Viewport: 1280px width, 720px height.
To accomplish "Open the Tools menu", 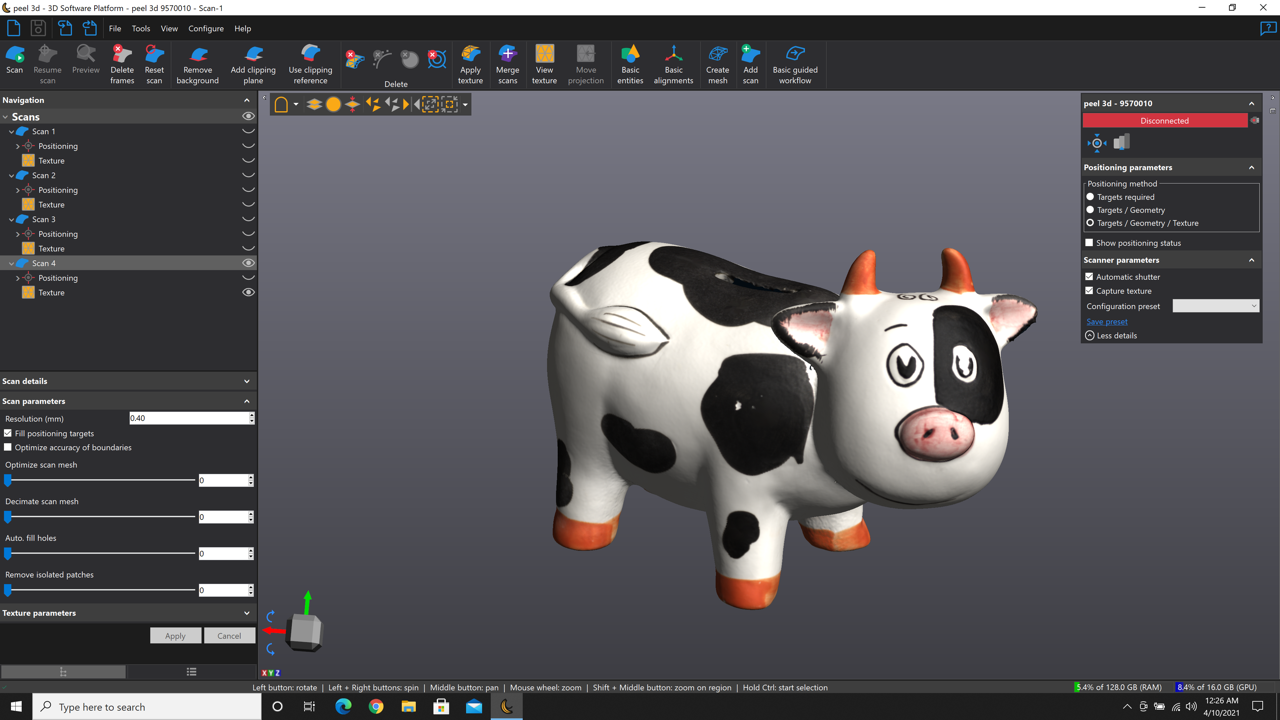I will [140, 29].
